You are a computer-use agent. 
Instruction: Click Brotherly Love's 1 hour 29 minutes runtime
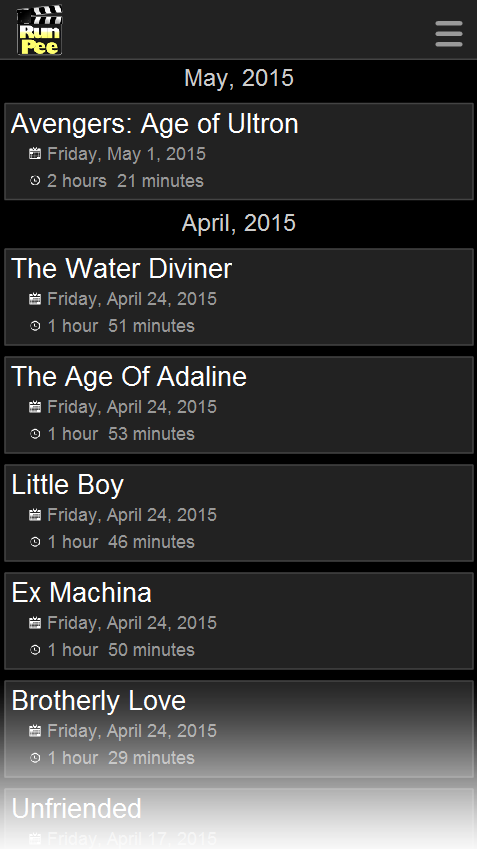[x=121, y=758]
